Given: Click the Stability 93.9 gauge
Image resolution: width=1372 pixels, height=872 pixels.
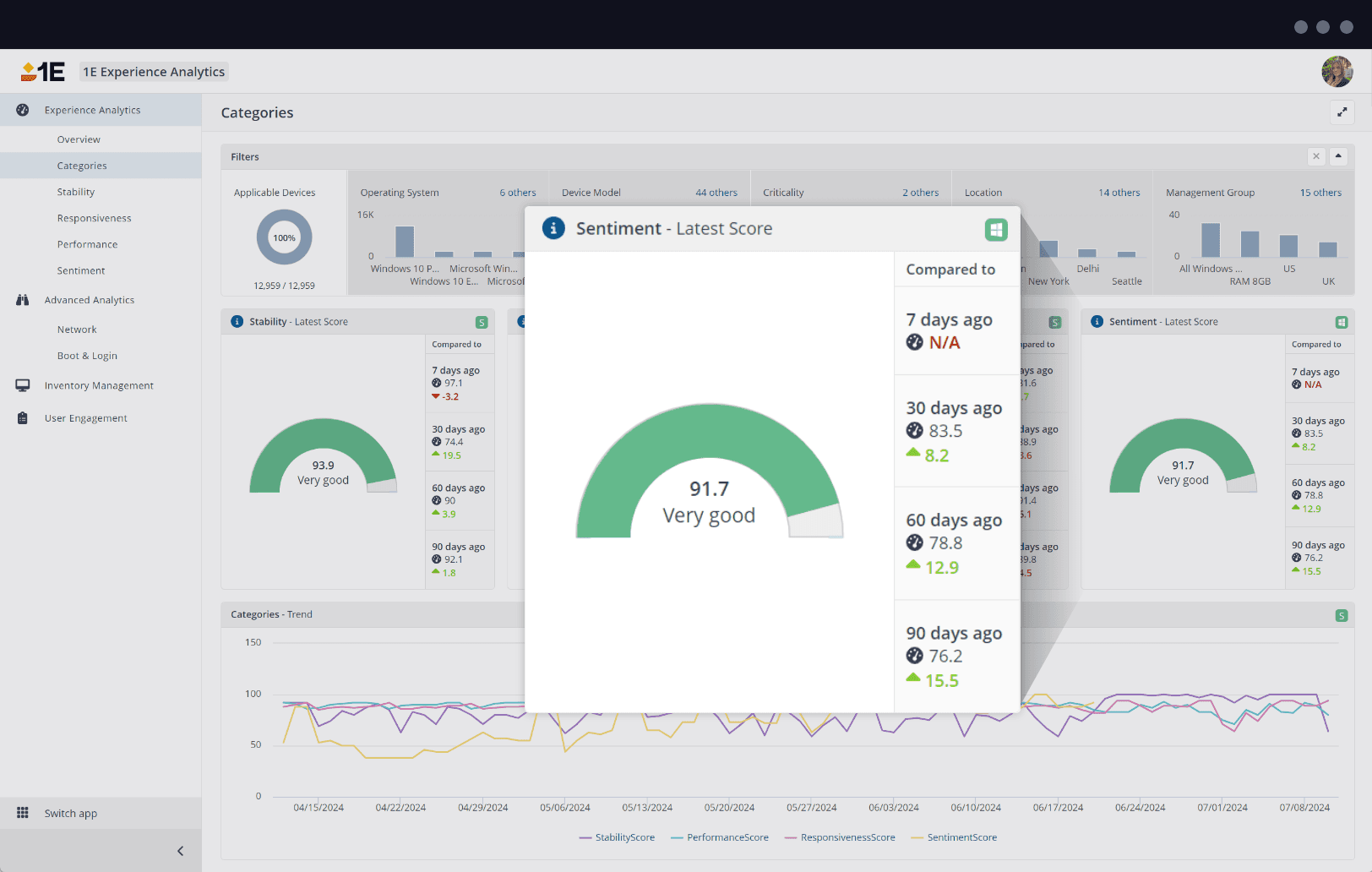Looking at the screenshot, I should click(x=323, y=455).
